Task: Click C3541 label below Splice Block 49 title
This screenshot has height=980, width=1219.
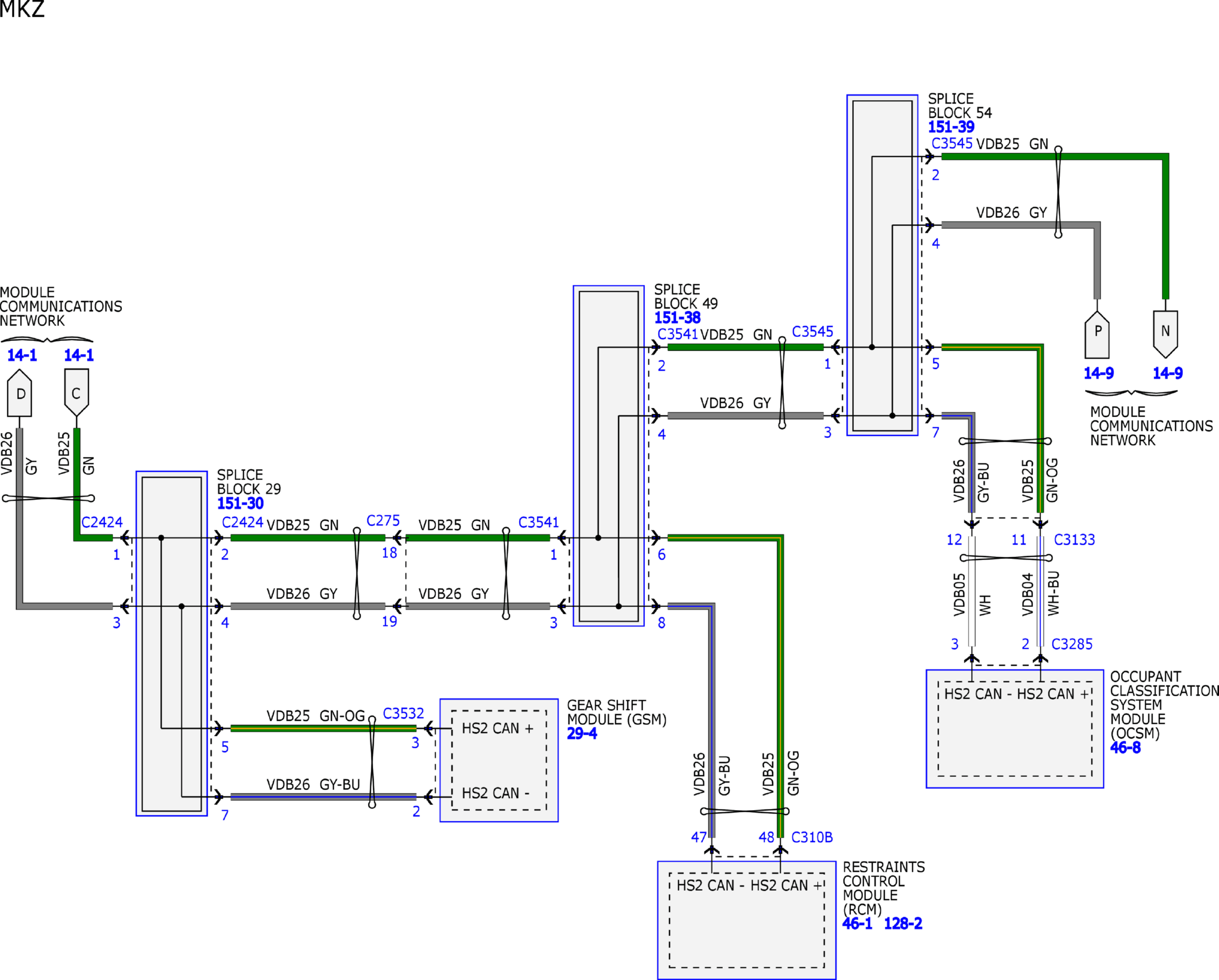Action: [678, 334]
